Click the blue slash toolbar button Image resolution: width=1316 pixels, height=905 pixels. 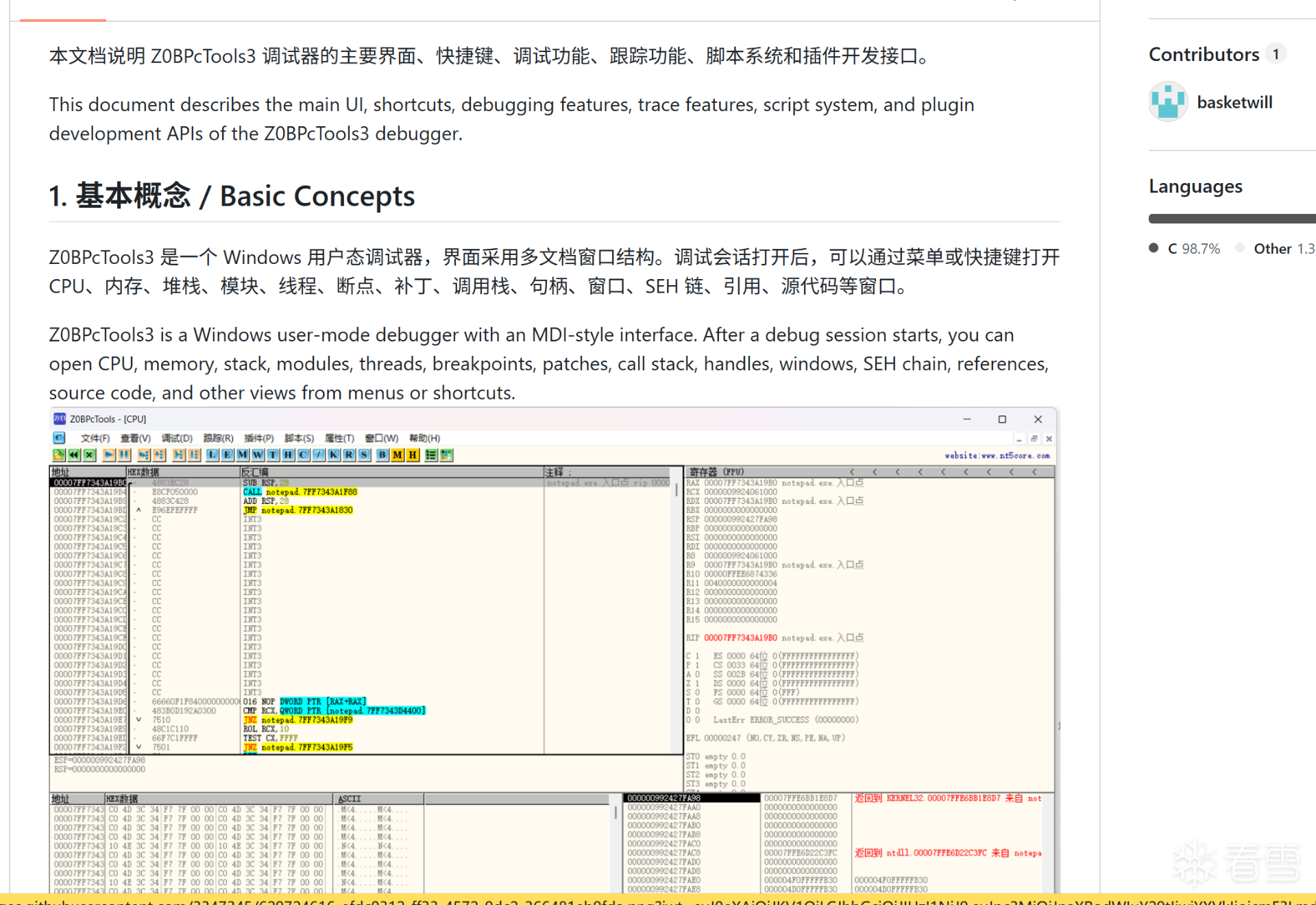pyautogui.click(x=319, y=455)
